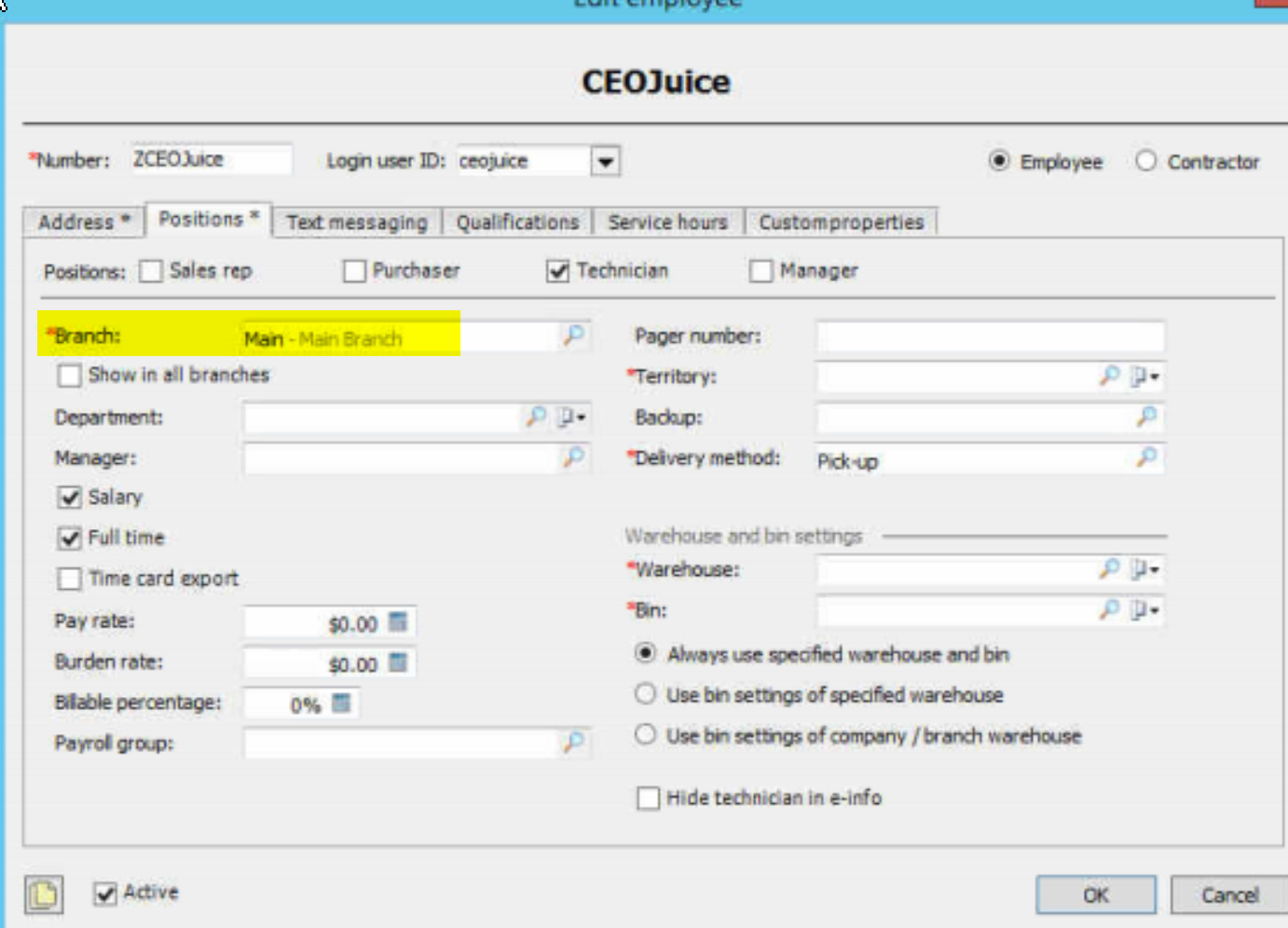Open the Burden rate calculator icon
1288x928 pixels.
(398, 662)
